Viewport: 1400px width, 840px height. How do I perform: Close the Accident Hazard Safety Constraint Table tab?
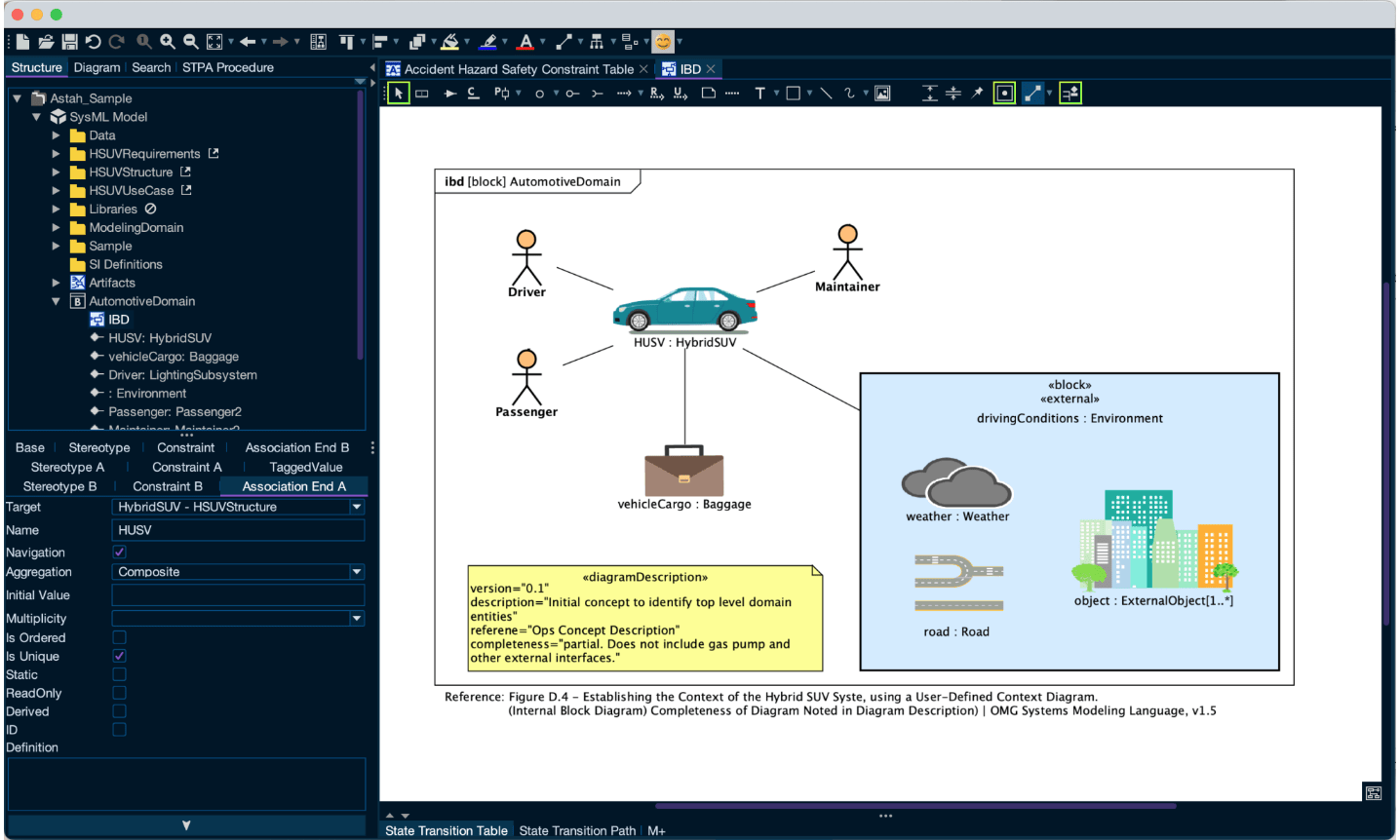click(642, 69)
